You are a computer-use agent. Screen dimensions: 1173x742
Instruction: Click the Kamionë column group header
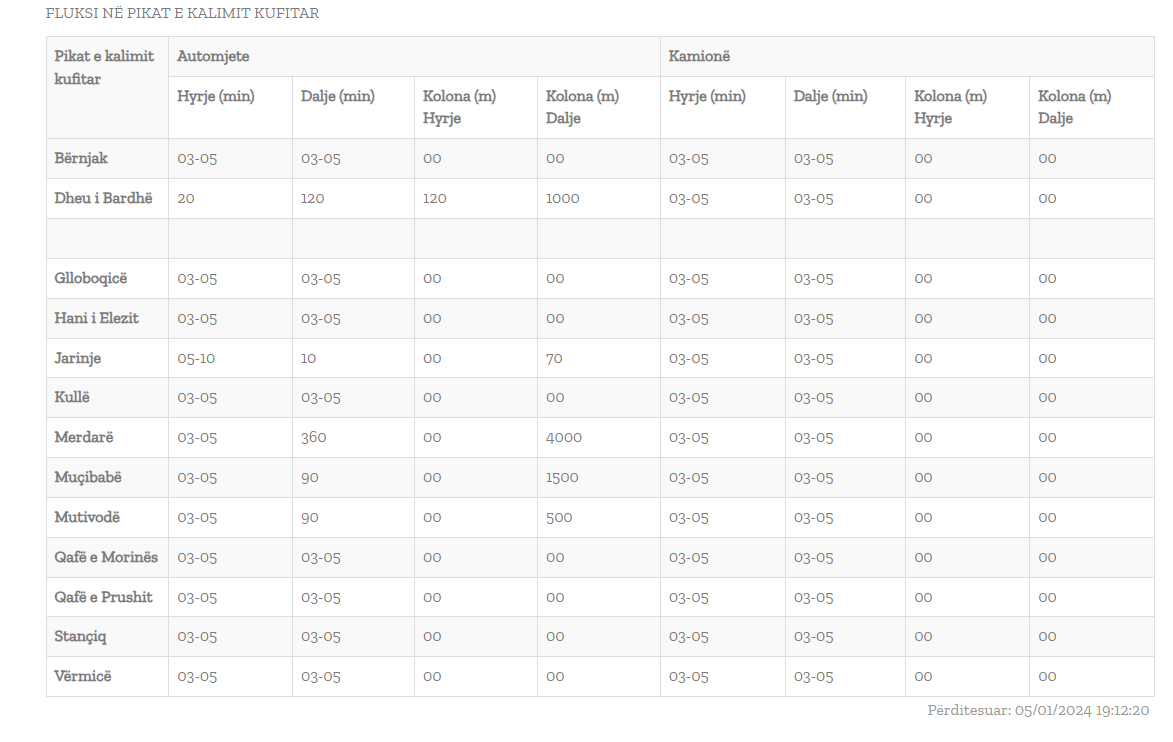699,57
